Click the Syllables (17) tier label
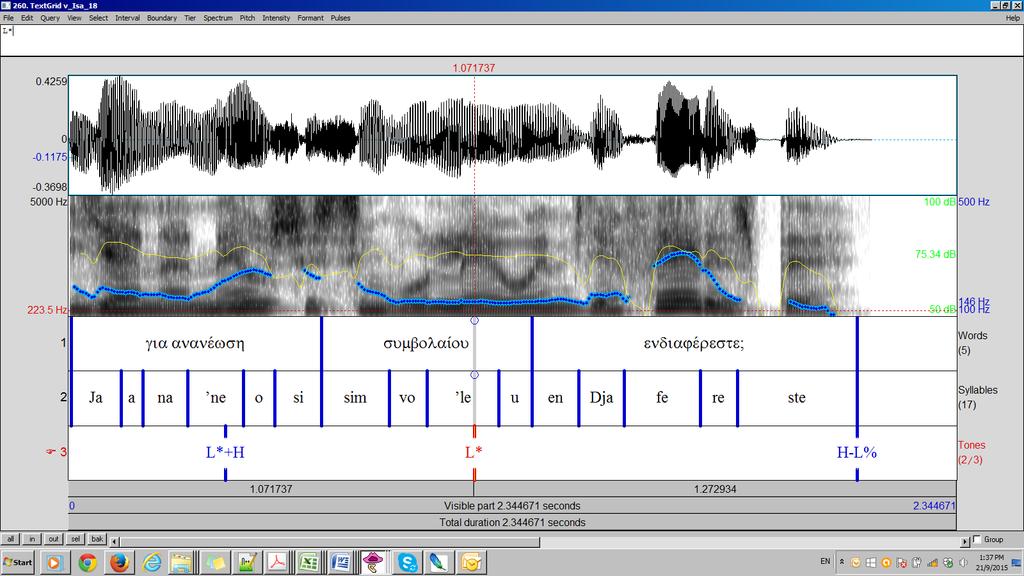 [978, 397]
